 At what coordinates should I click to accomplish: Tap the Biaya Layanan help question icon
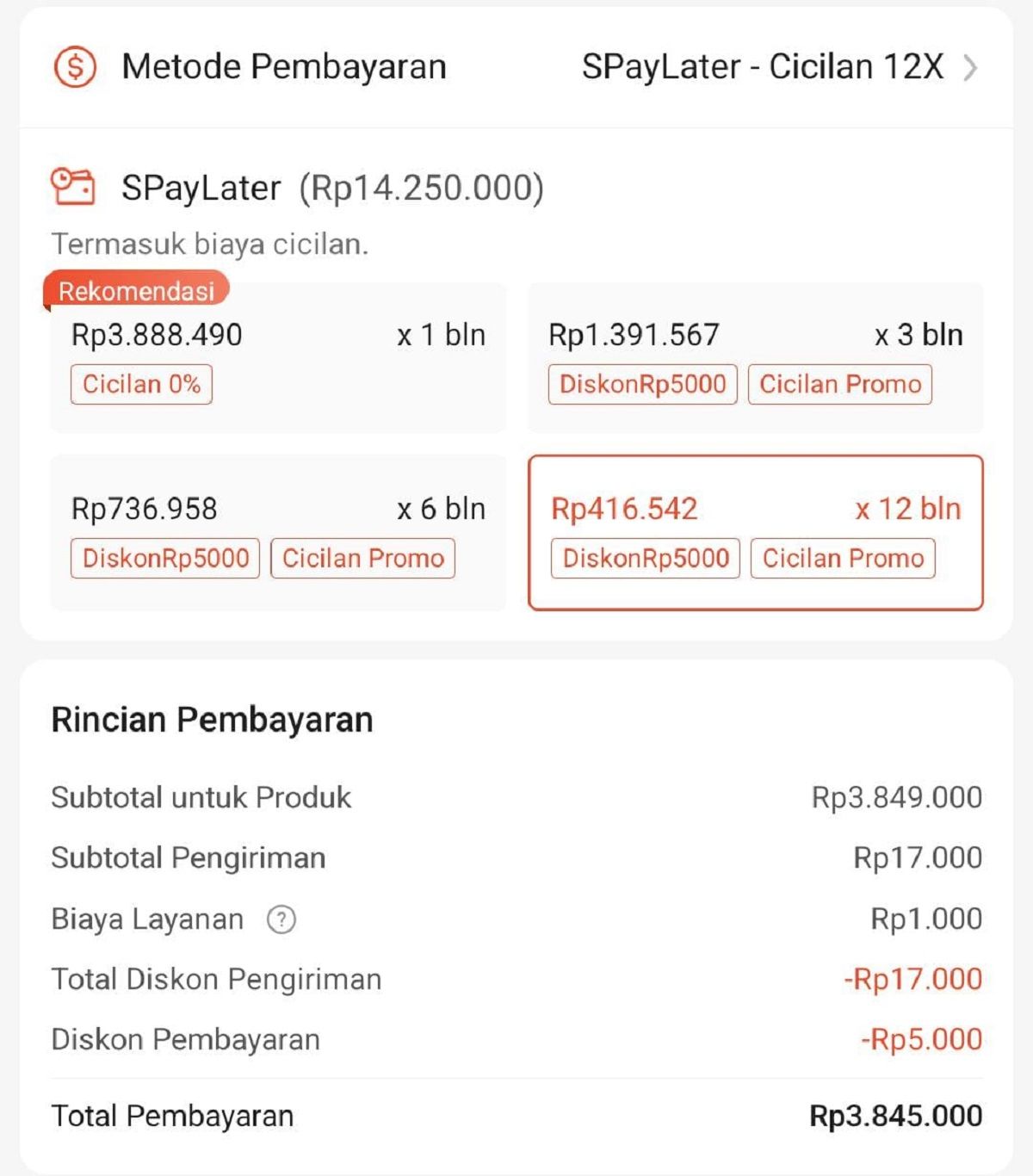(x=281, y=919)
